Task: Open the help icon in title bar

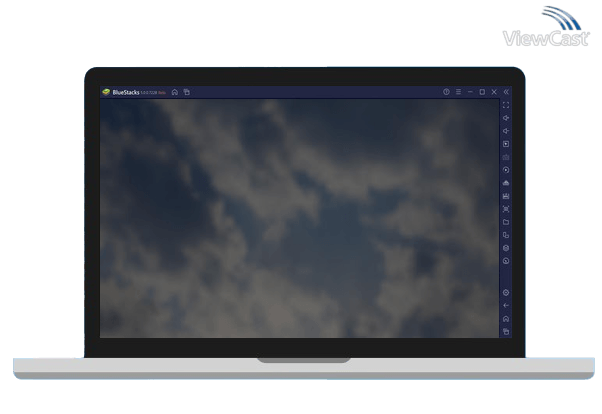Action: (446, 92)
